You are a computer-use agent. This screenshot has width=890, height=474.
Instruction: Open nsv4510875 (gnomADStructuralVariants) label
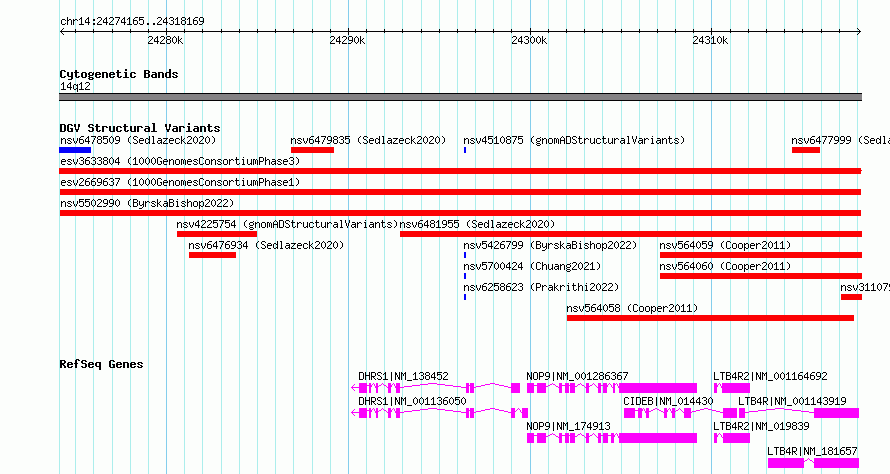[x=574, y=140]
